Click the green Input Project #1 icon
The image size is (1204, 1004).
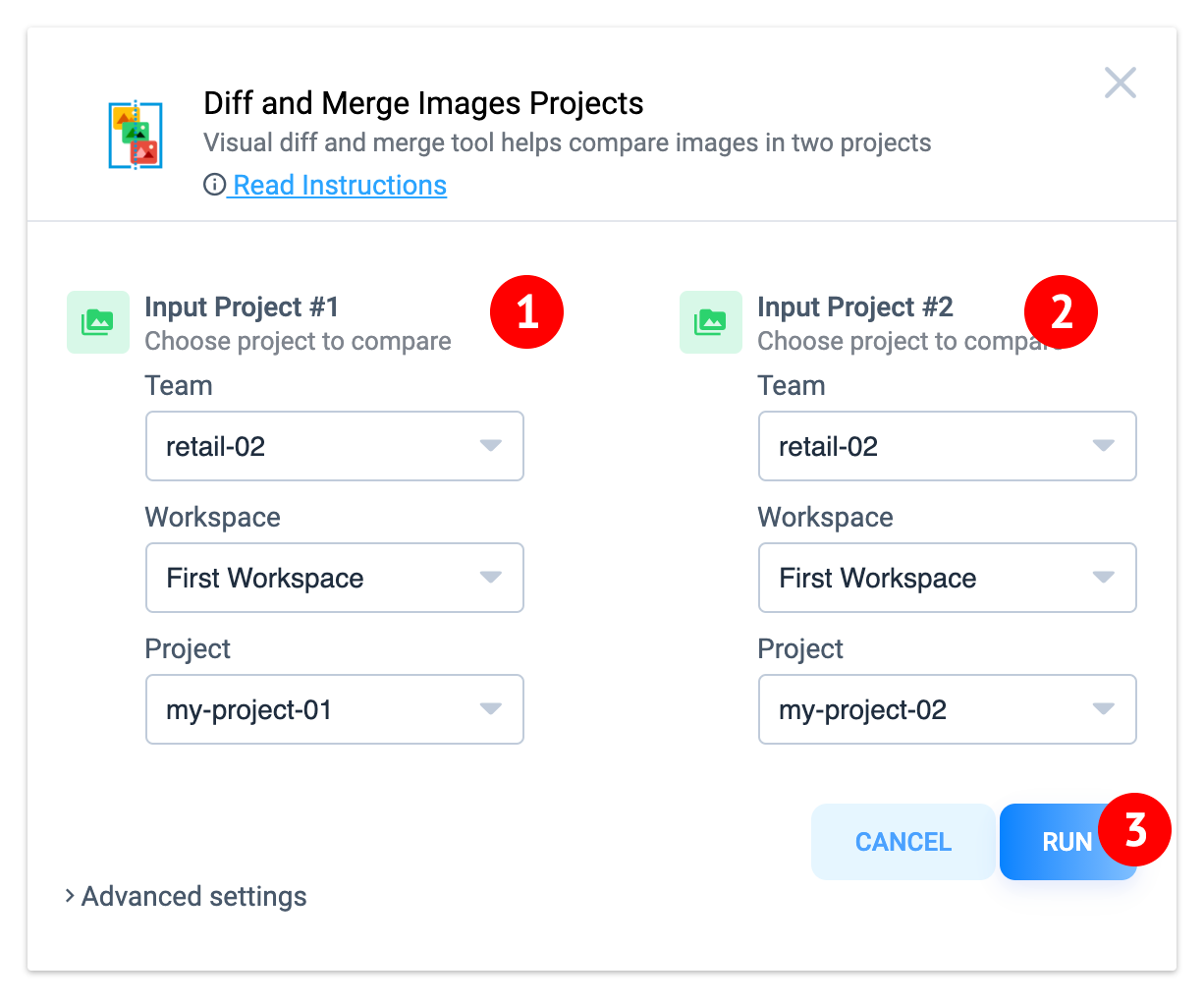tap(98, 322)
